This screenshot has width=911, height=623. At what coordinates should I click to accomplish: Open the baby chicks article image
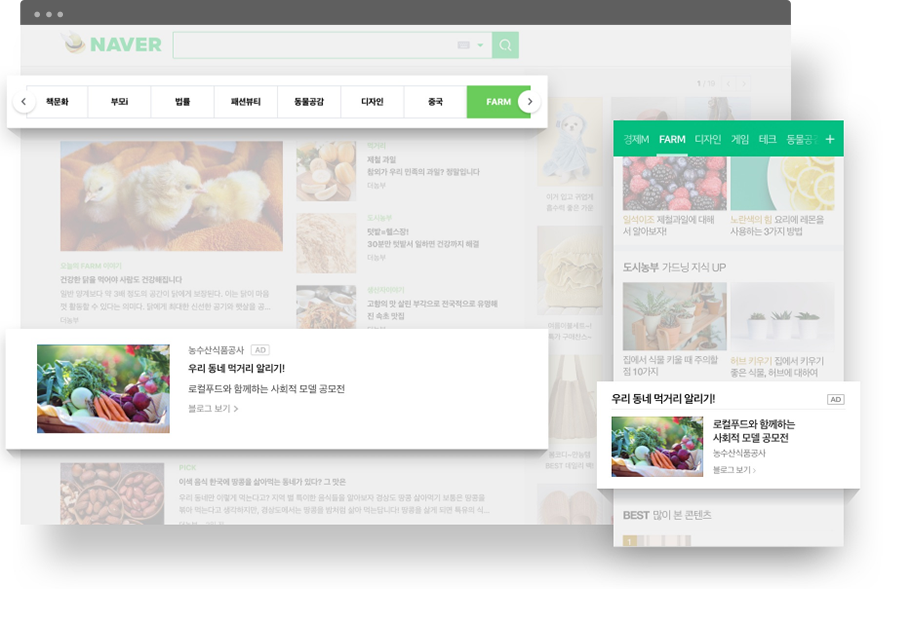click(171, 196)
